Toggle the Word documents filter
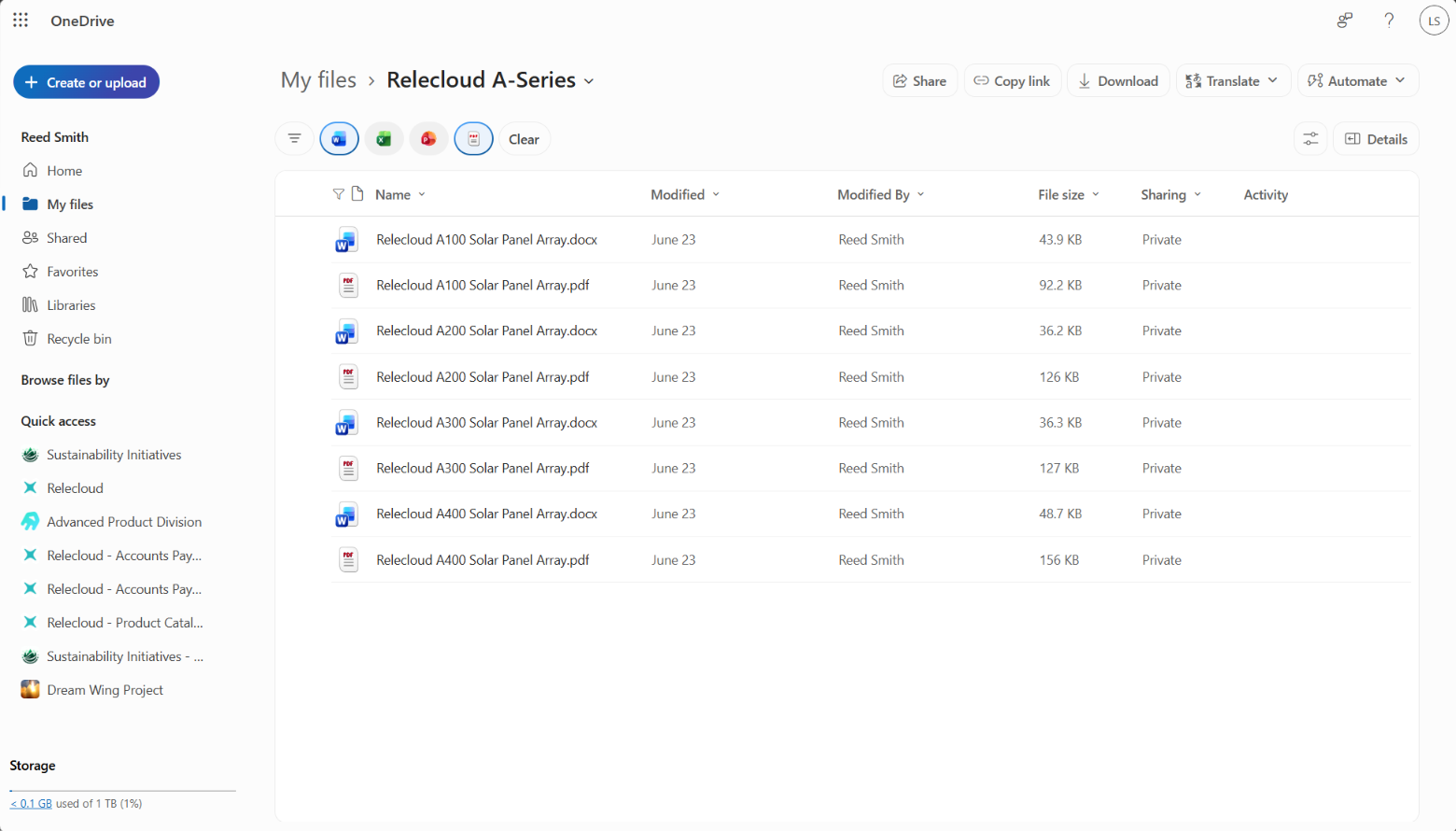This screenshot has width=1456, height=831. point(339,139)
